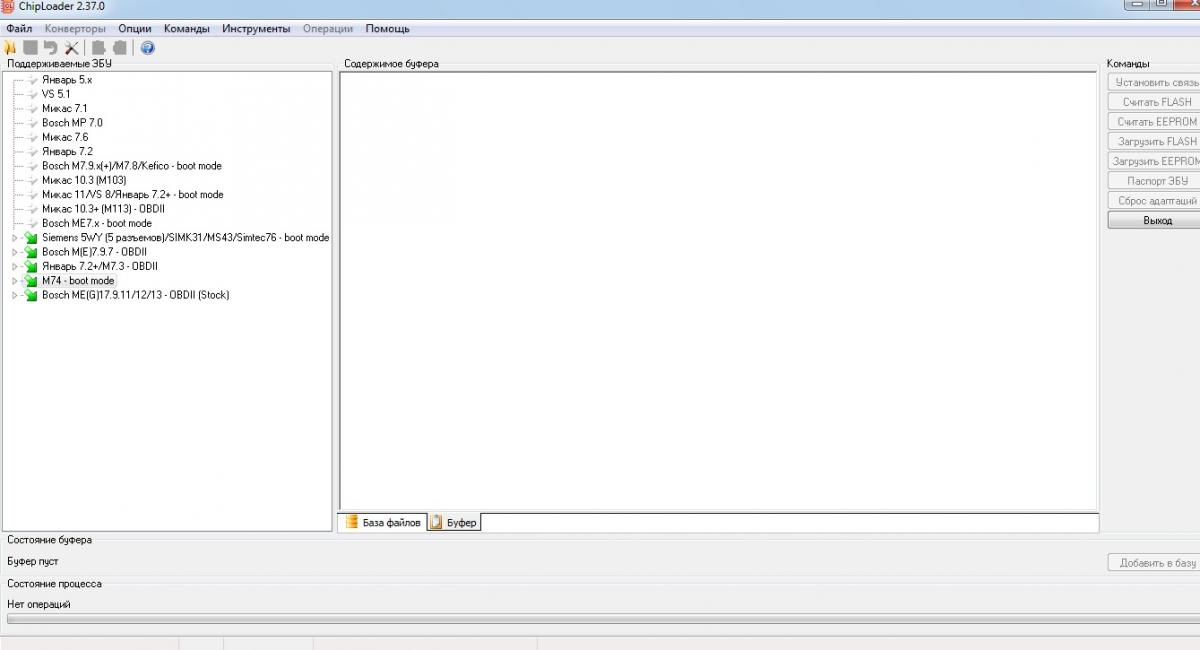Click the Выход button

click(x=1154, y=220)
